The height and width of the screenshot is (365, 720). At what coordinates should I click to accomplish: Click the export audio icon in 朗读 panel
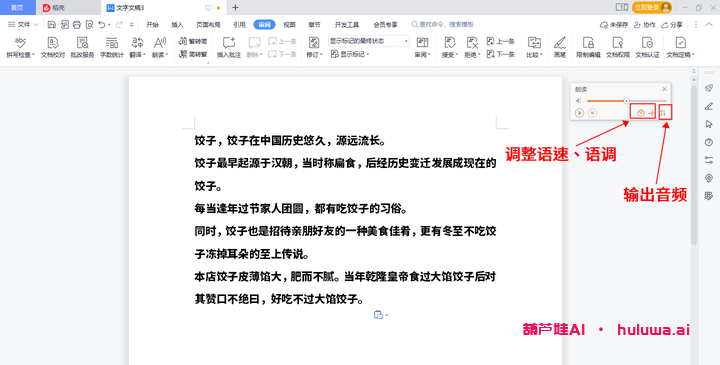click(663, 112)
